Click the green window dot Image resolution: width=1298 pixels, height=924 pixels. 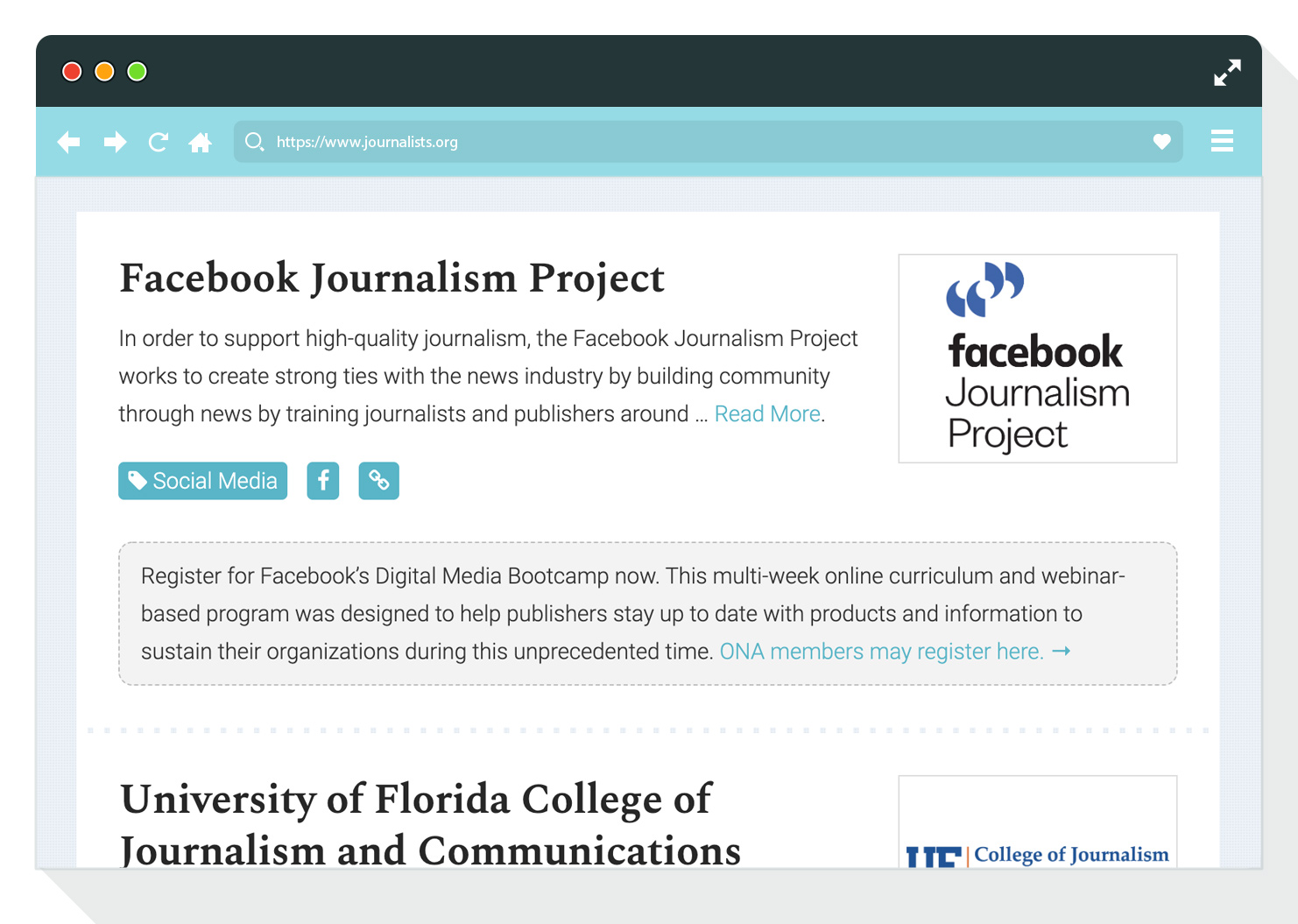[x=137, y=72]
